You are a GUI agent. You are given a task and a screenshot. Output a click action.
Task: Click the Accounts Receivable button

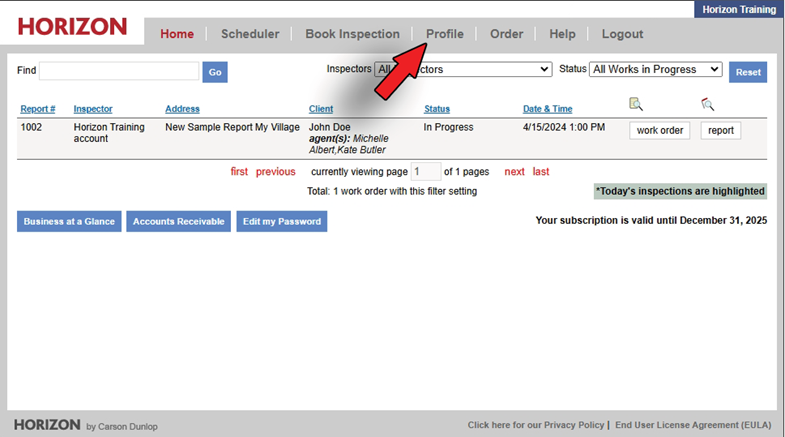(x=178, y=221)
